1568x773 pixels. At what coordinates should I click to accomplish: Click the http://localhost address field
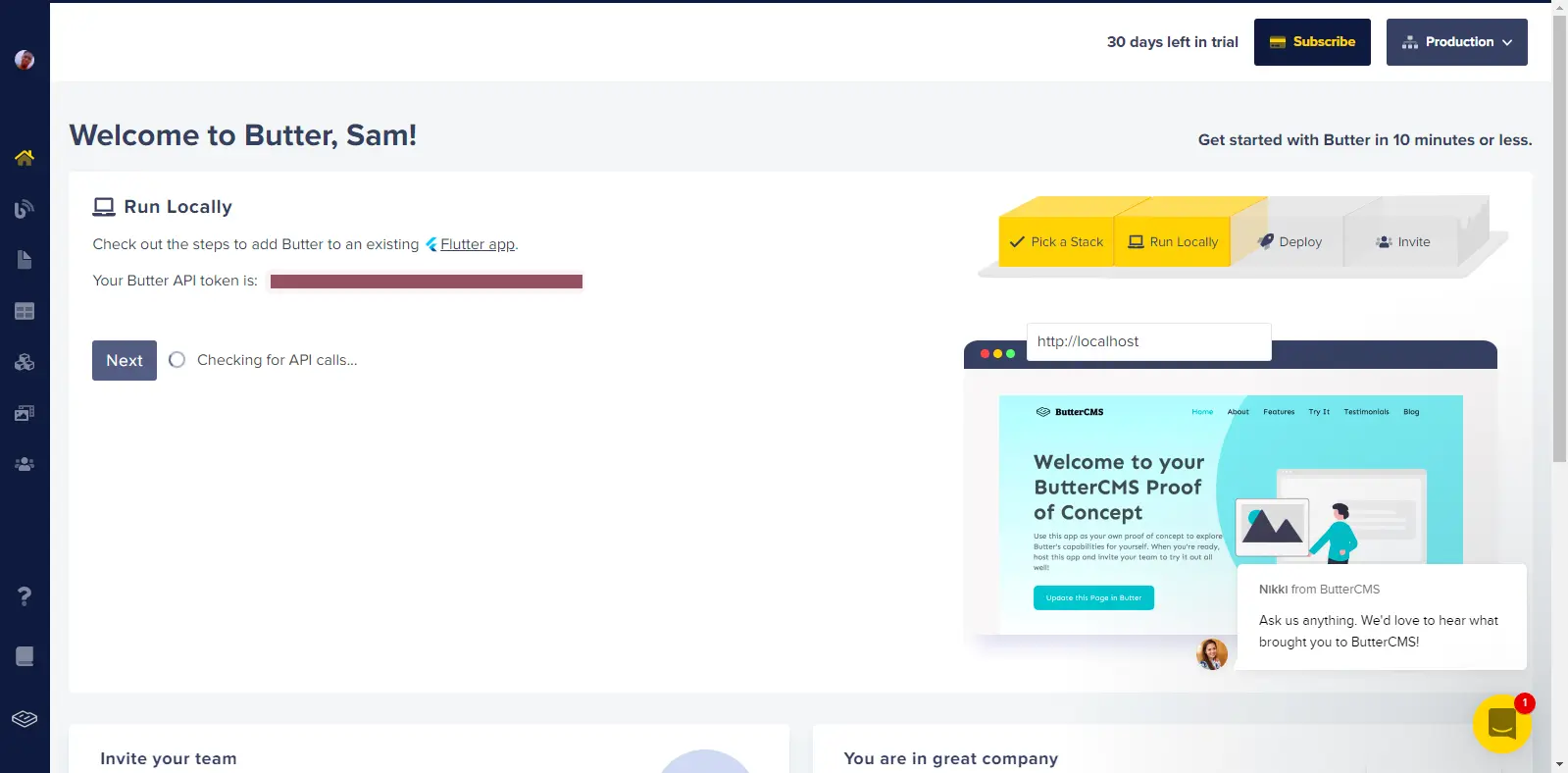(1148, 341)
